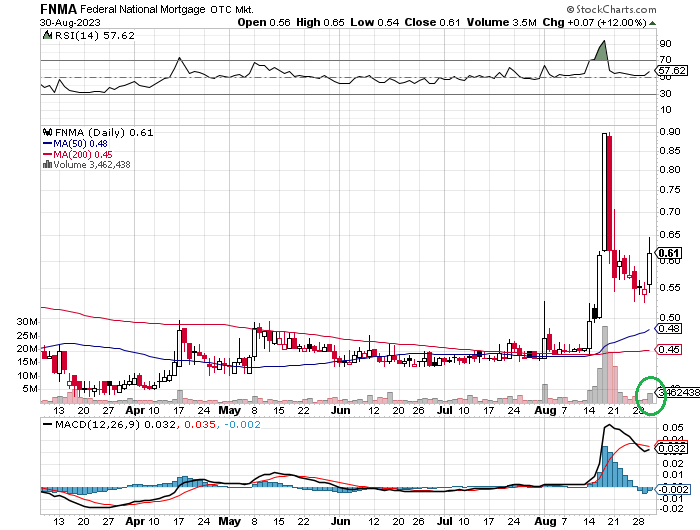Click the -0.002 MACD axis value tag

(x=672, y=489)
